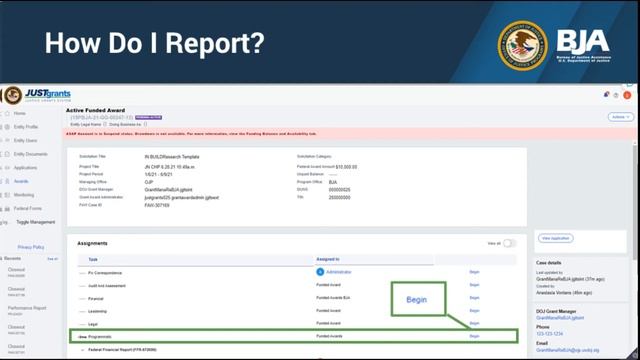This screenshot has height=360, width=640.
Task: Click the Home icon in sidebar
Action: click(7, 113)
